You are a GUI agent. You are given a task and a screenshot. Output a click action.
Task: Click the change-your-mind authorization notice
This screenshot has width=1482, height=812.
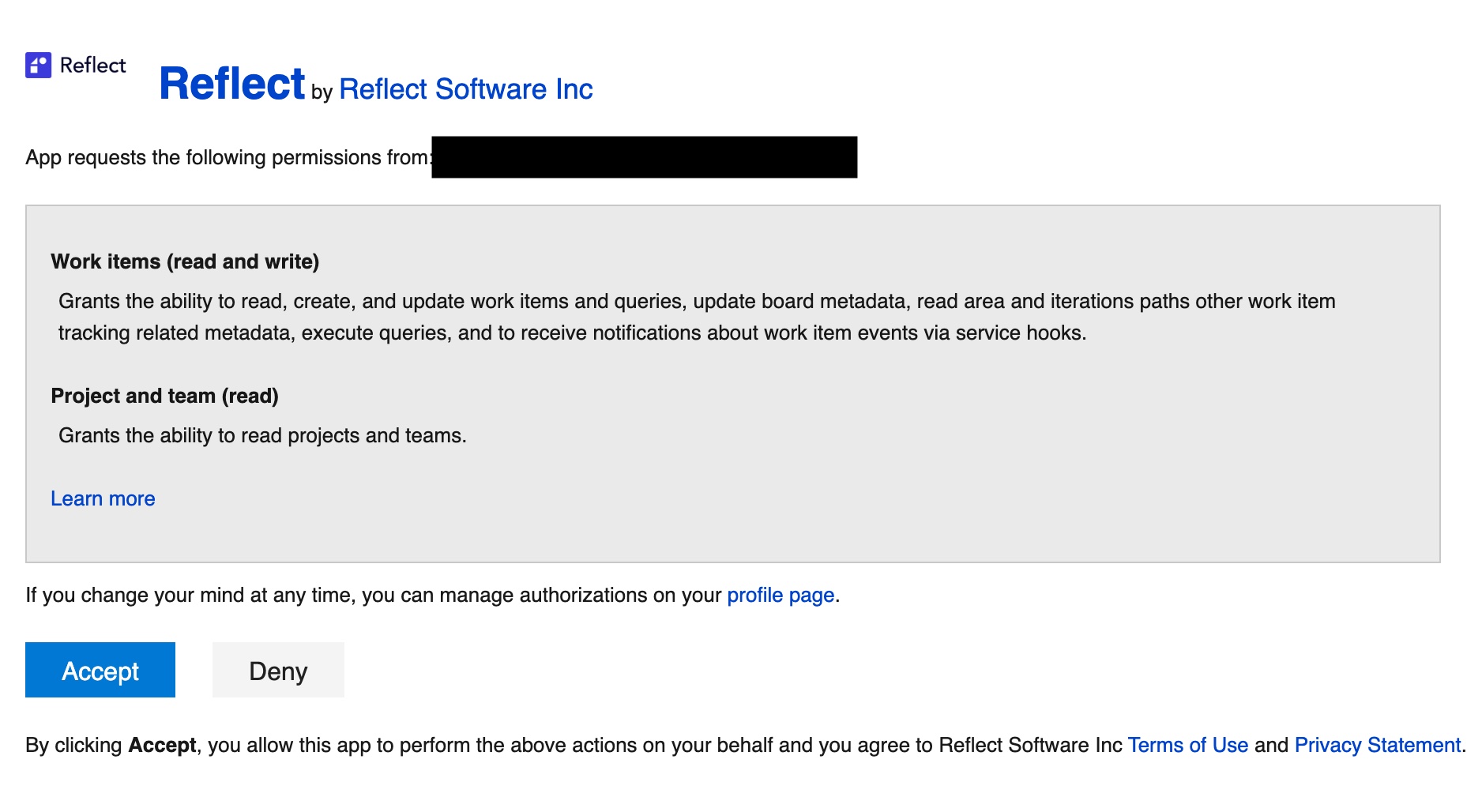[371, 595]
